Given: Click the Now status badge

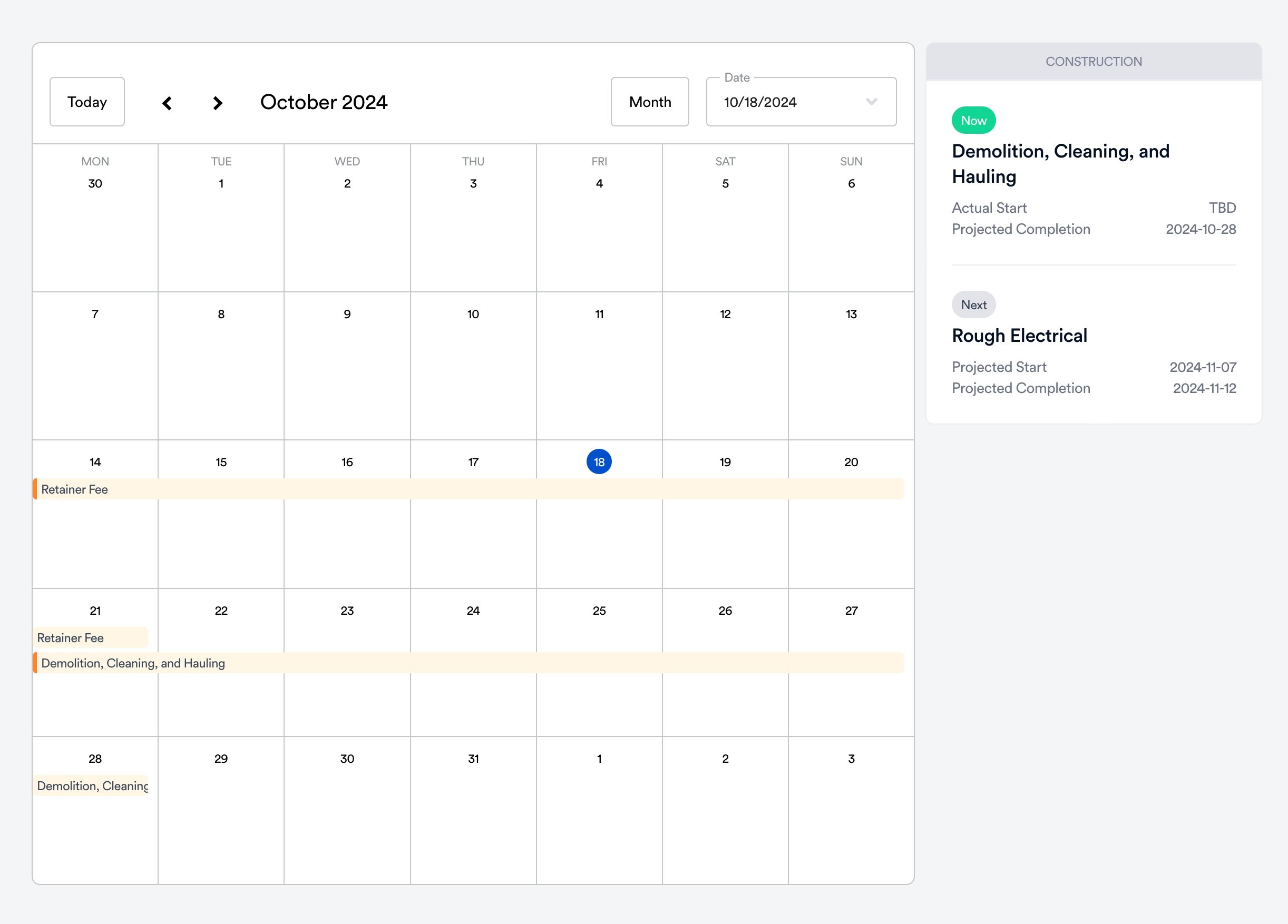Looking at the screenshot, I should tap(973, 120).
